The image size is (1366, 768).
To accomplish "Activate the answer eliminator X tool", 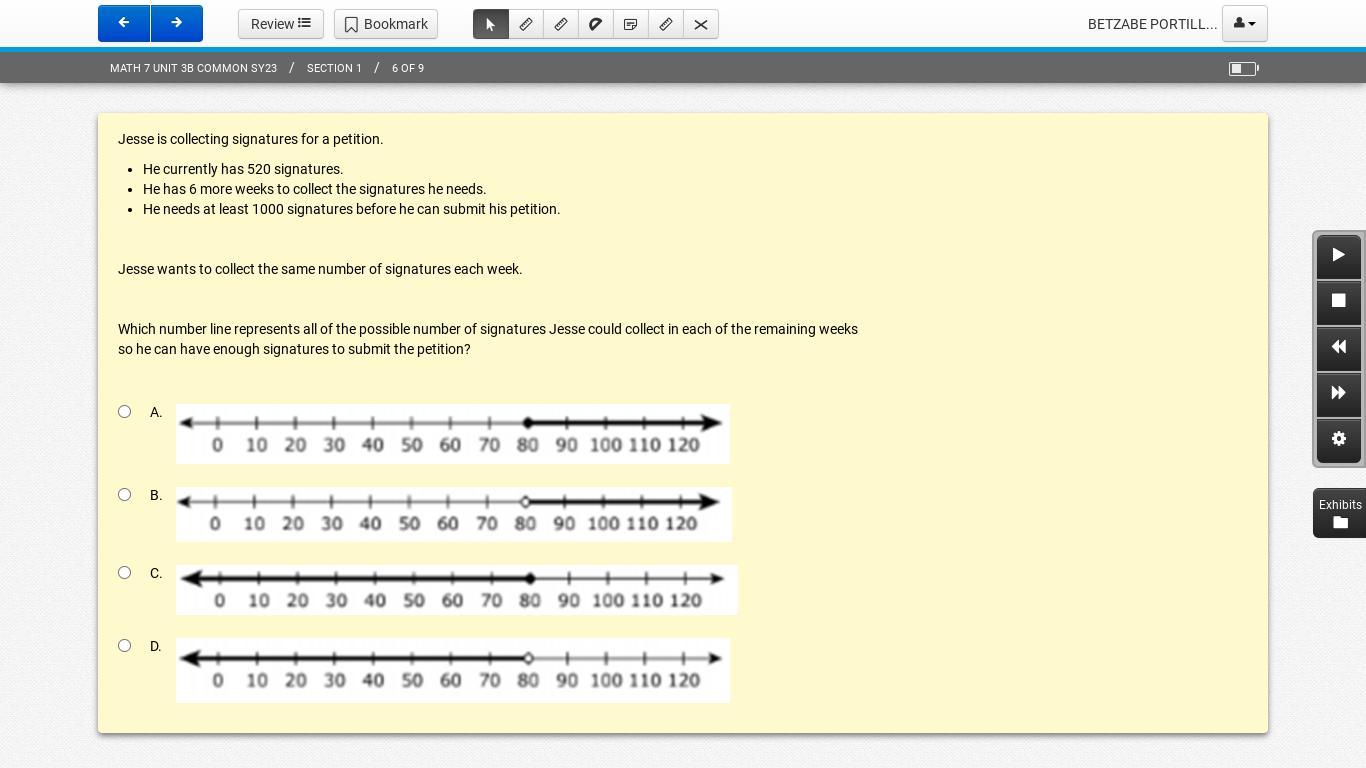I will [701, 24].
